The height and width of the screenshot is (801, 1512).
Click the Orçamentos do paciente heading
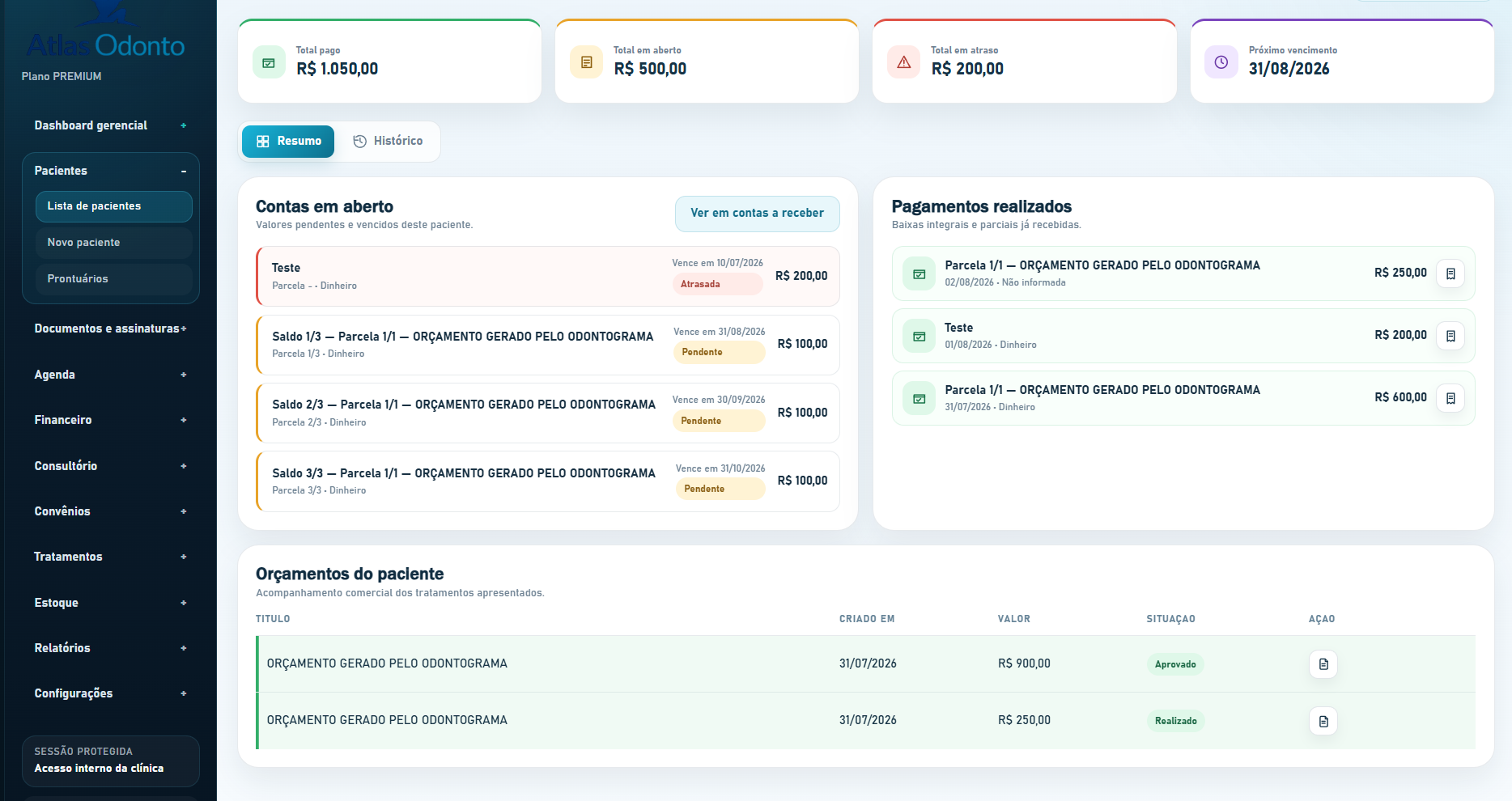tap(350, 574)
